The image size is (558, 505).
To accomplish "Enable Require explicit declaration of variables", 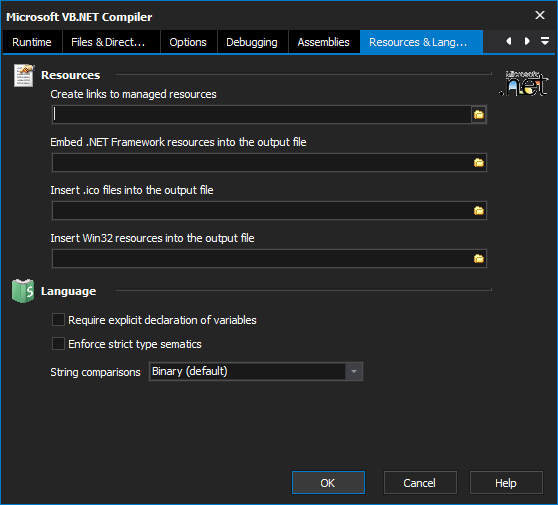I will tap(58, 320).
